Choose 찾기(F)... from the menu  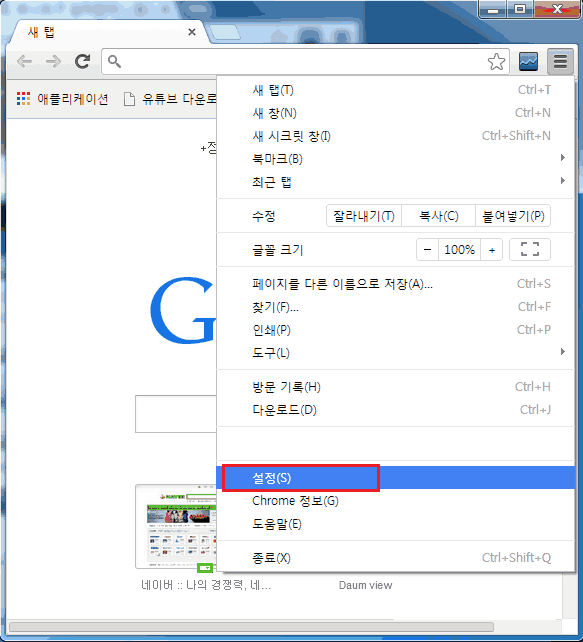(395, 307)
